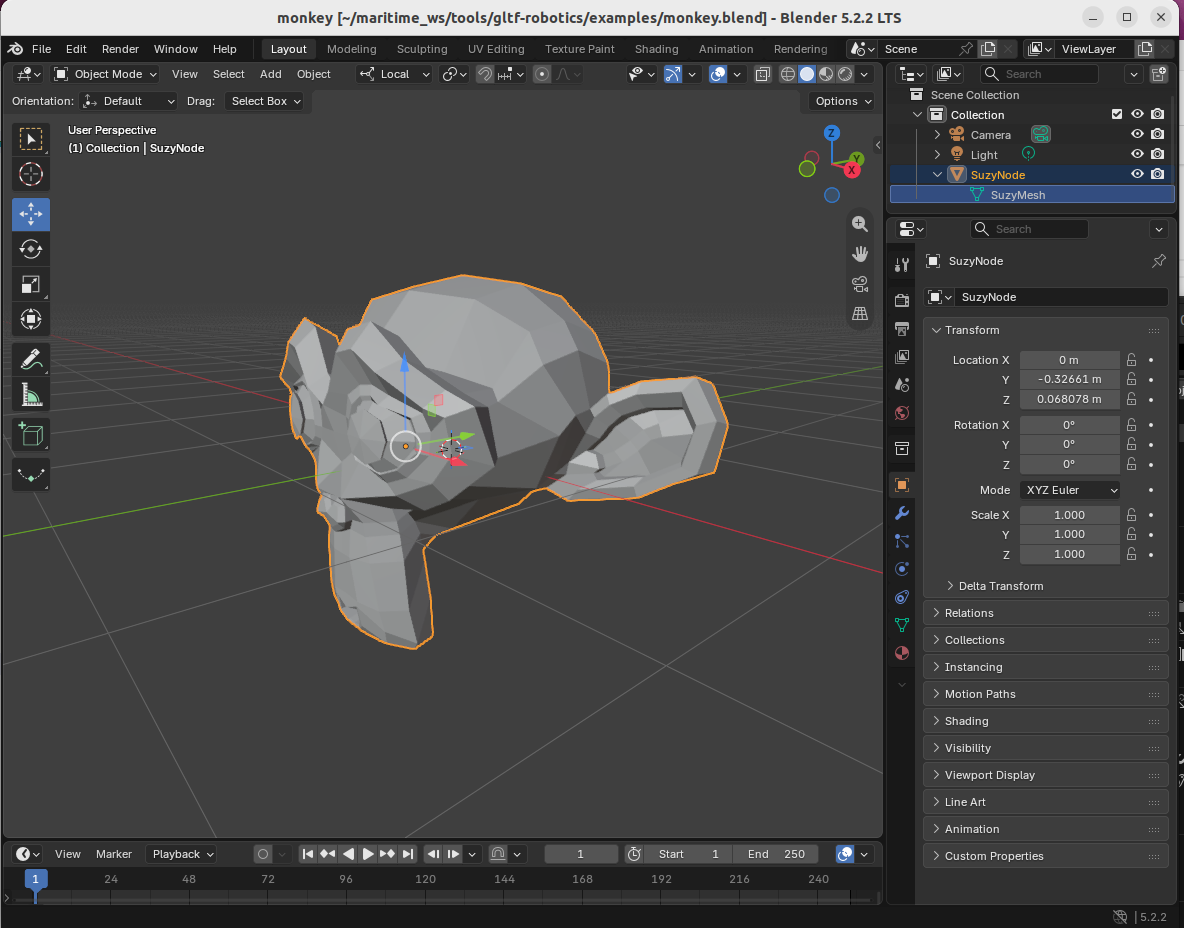The image size is (1184, 928).
Task: Open the timeline Marker menu
Action: click(114, 854)
